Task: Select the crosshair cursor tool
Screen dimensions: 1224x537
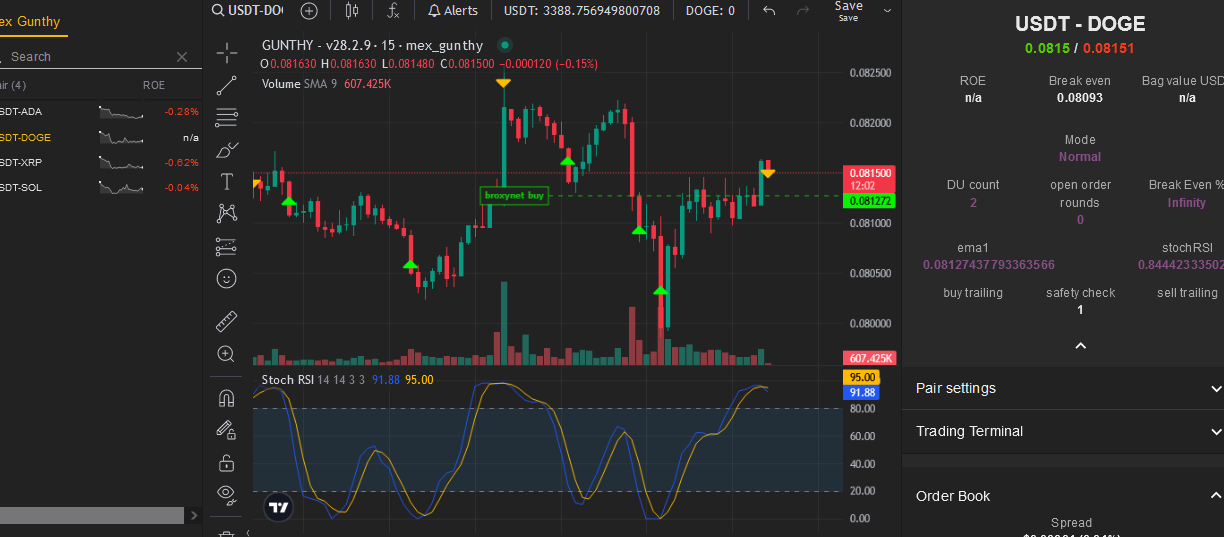Action: (x=227, y=52)
